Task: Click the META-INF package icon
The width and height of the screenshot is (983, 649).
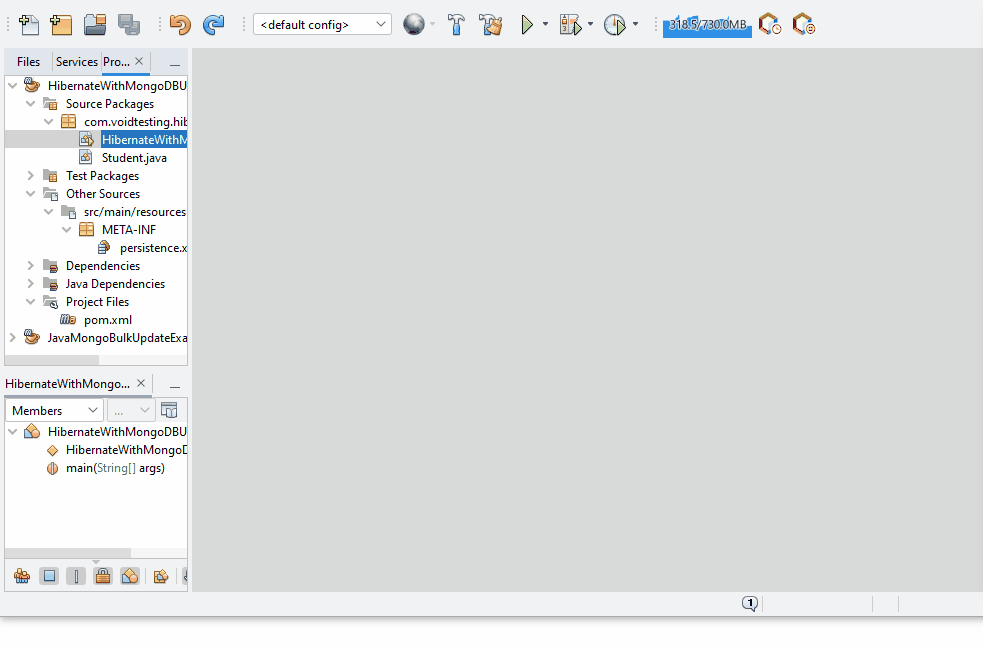Action: [x=87, y=230]
